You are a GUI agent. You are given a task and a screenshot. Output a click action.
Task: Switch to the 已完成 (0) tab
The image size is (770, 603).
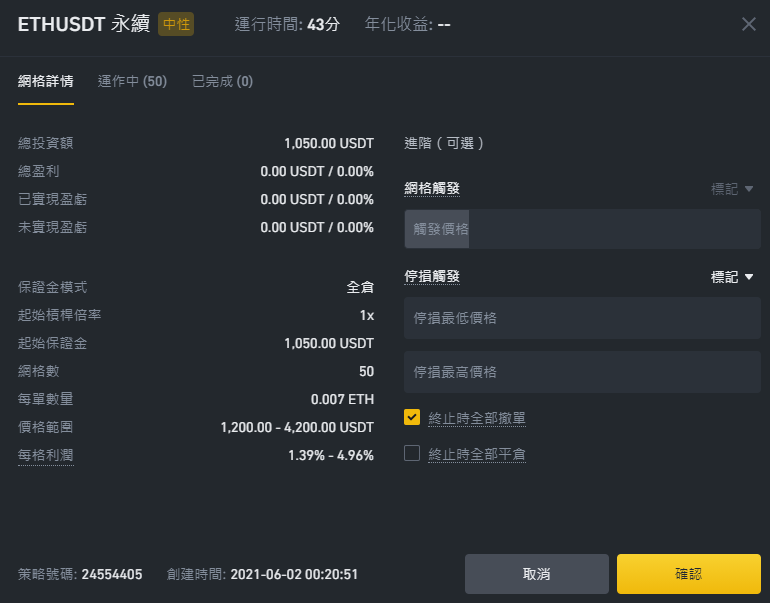point(222,81)
